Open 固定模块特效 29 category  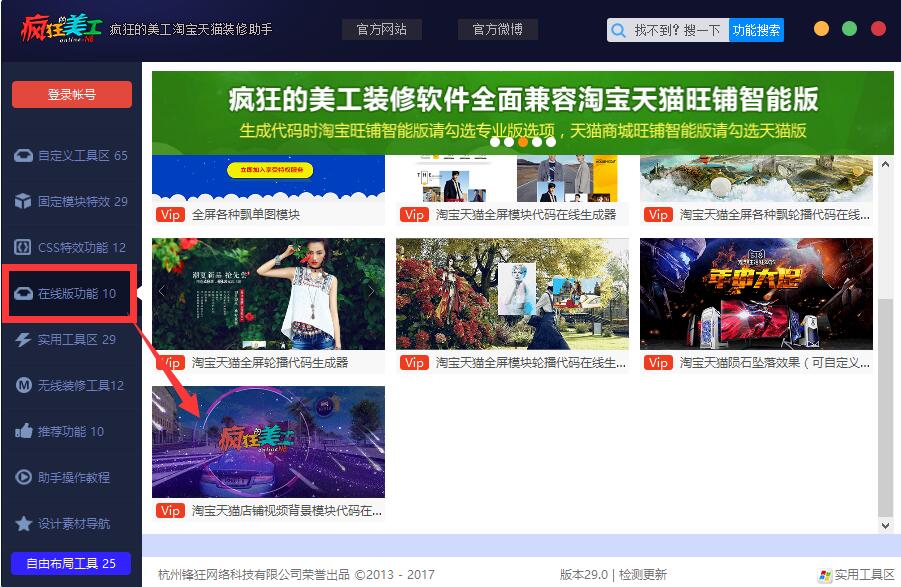point(71,202)
